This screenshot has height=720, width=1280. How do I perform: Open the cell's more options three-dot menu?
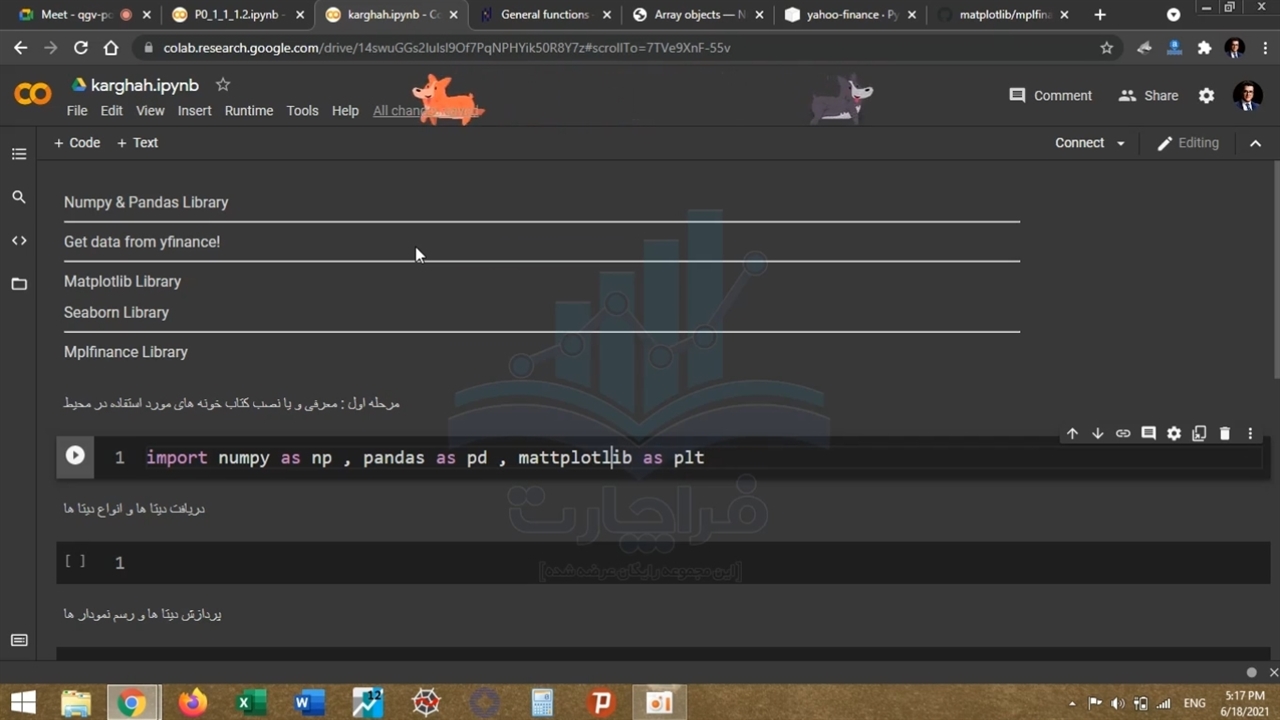pyautogui.click(x=1250, y=433)
